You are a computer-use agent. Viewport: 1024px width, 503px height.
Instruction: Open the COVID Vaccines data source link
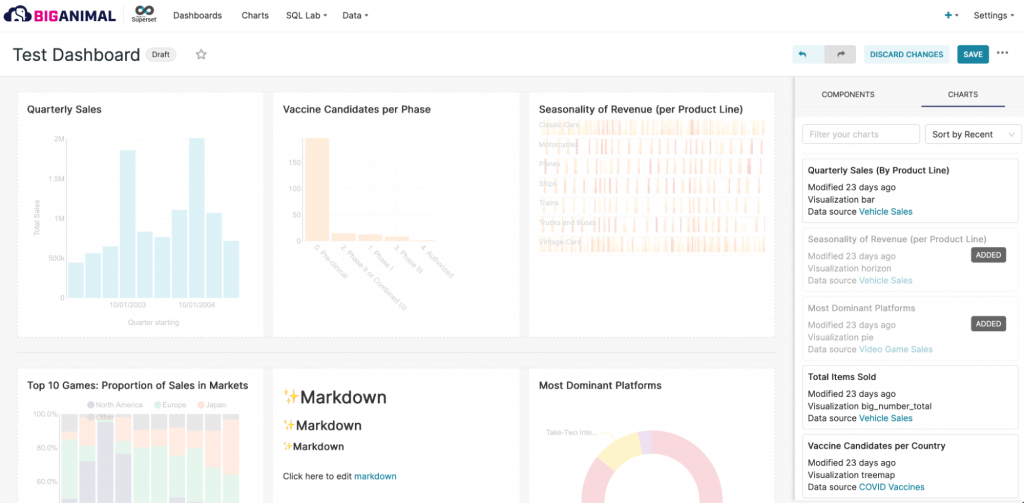tap(891, 487)
